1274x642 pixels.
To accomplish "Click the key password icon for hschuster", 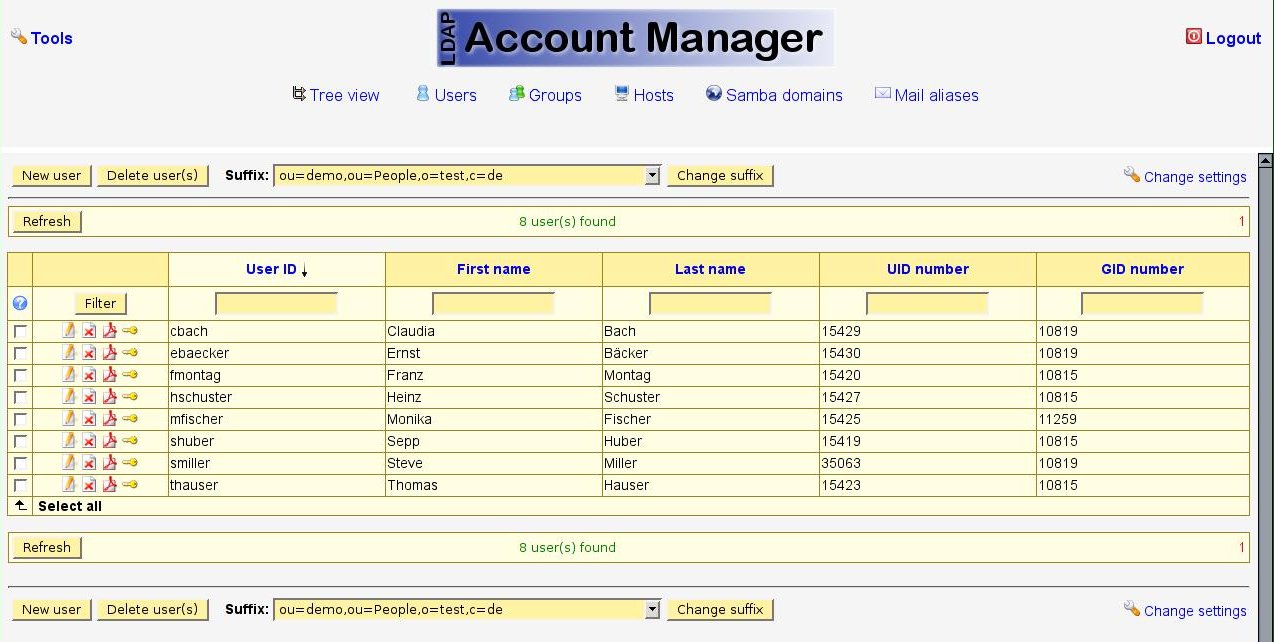I will point(130,397).
